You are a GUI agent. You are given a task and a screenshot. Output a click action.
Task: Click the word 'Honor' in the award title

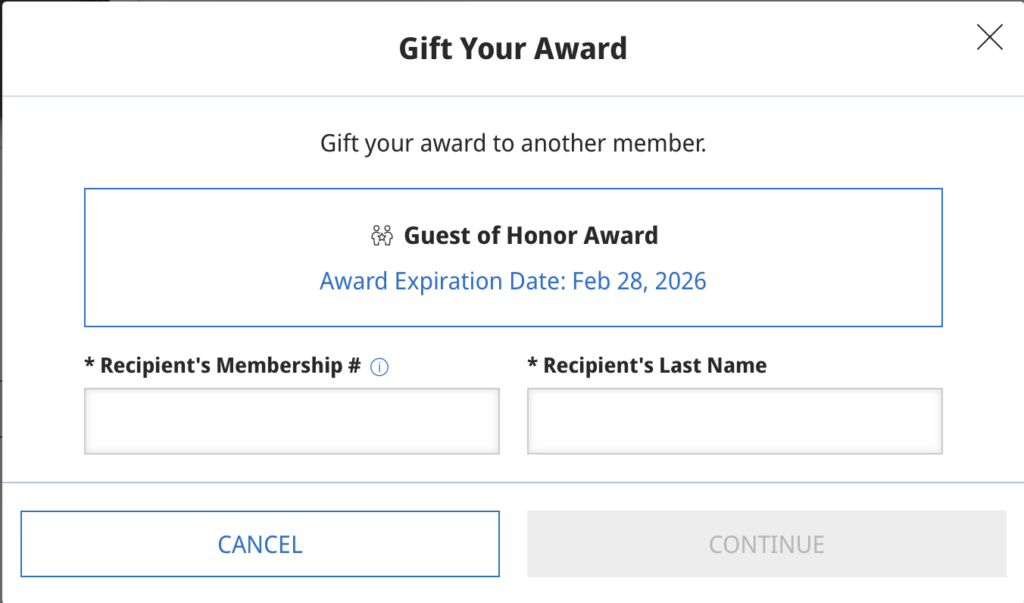pos(540,236)
